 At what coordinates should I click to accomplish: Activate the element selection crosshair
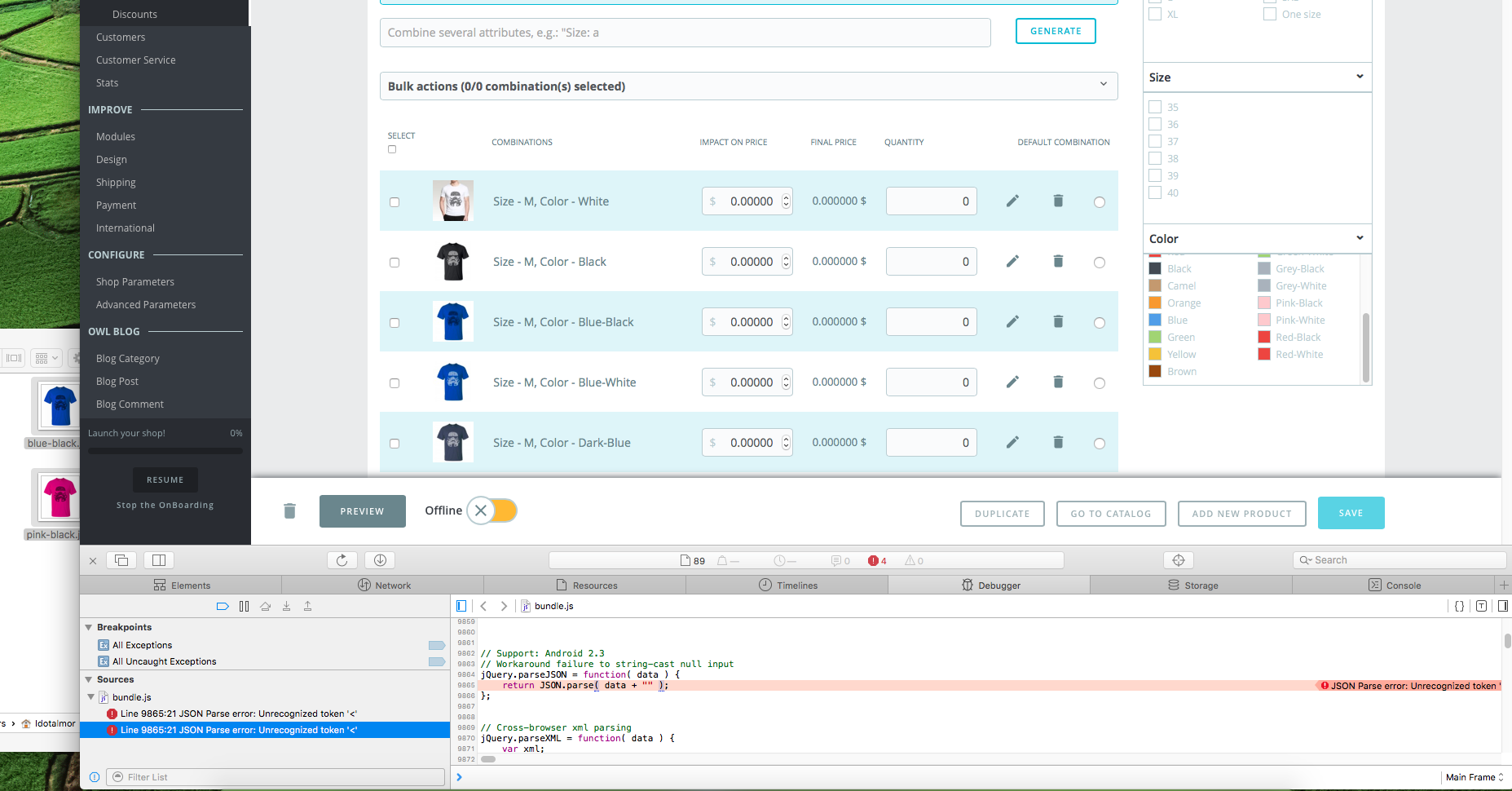tap(1179, 560)
